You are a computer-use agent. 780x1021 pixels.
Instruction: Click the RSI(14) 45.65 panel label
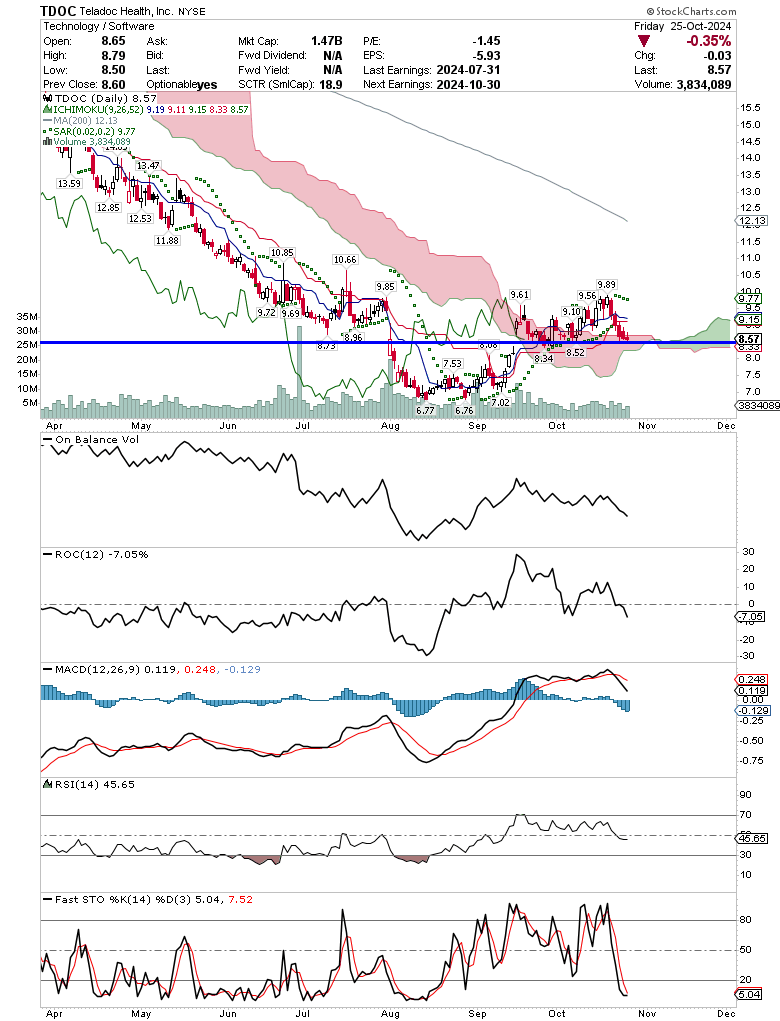[89, 785]
